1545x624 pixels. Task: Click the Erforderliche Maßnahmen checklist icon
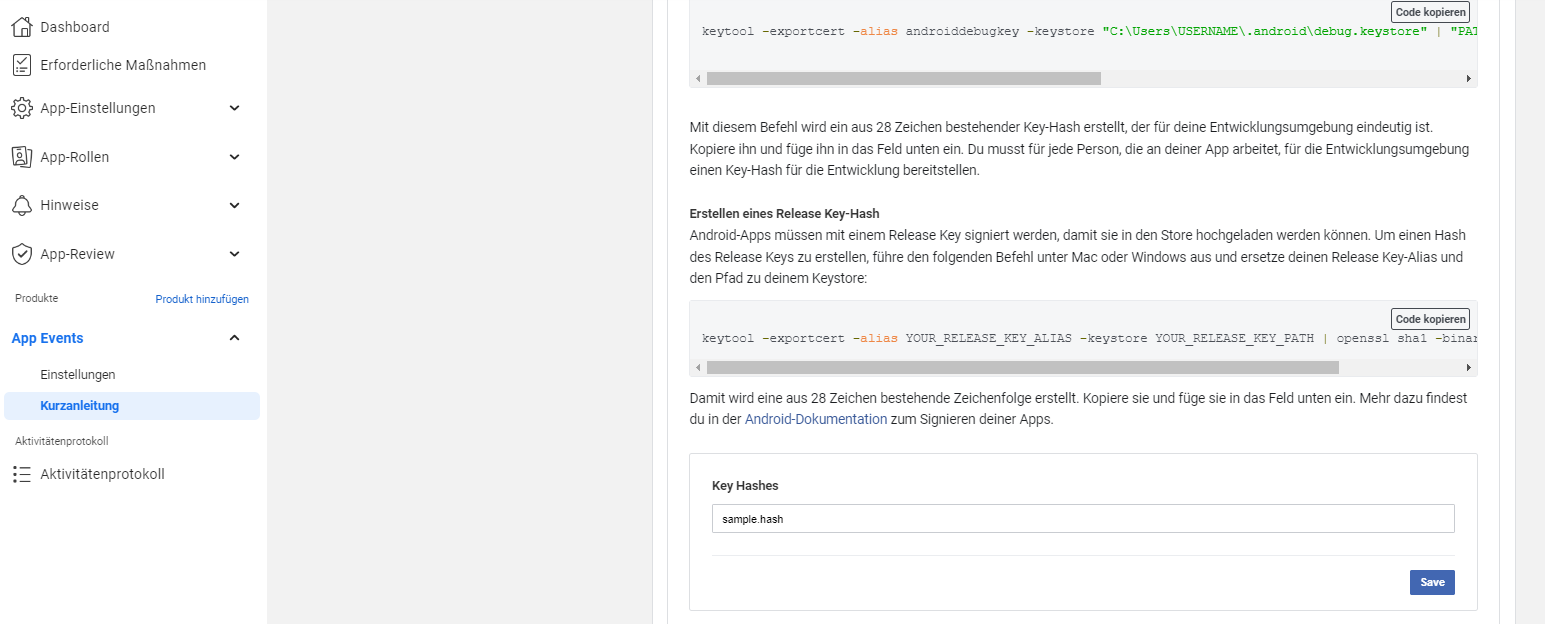[22, 65]
